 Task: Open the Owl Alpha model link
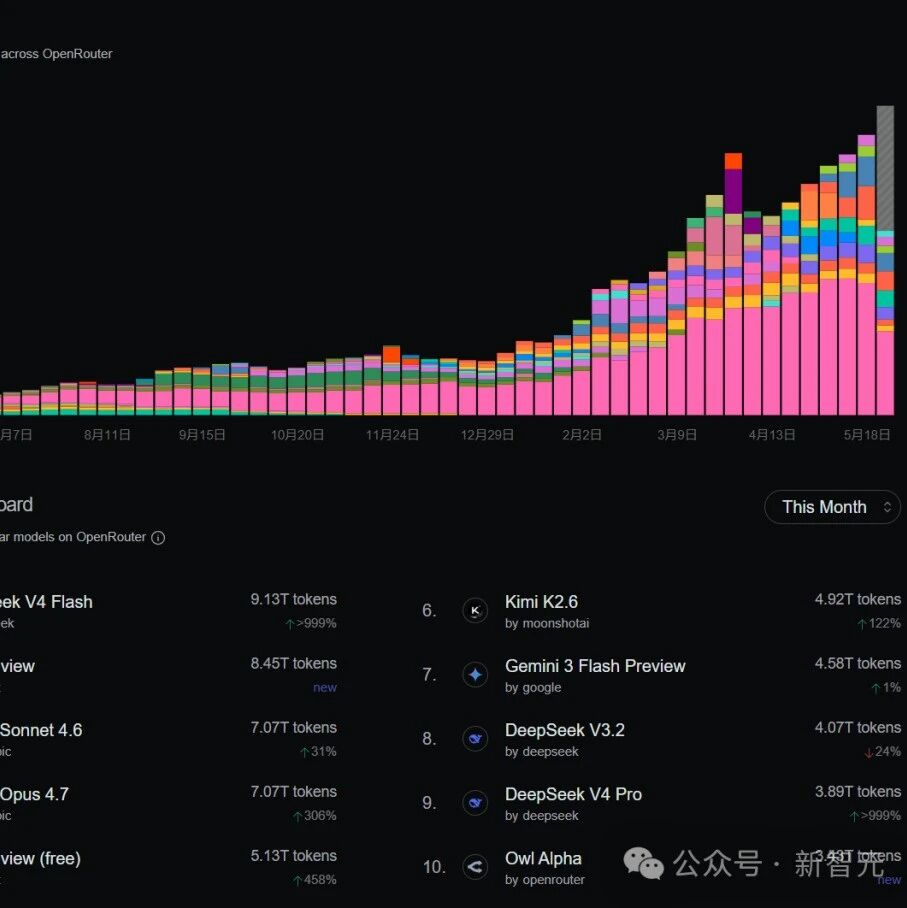click(543, 858)
